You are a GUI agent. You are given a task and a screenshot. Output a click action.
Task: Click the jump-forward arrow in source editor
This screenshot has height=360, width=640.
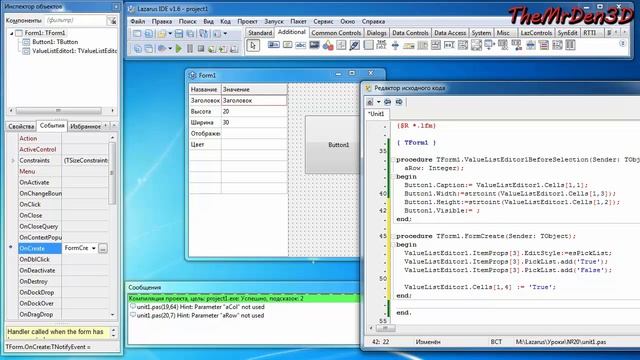tap(399, 102)
